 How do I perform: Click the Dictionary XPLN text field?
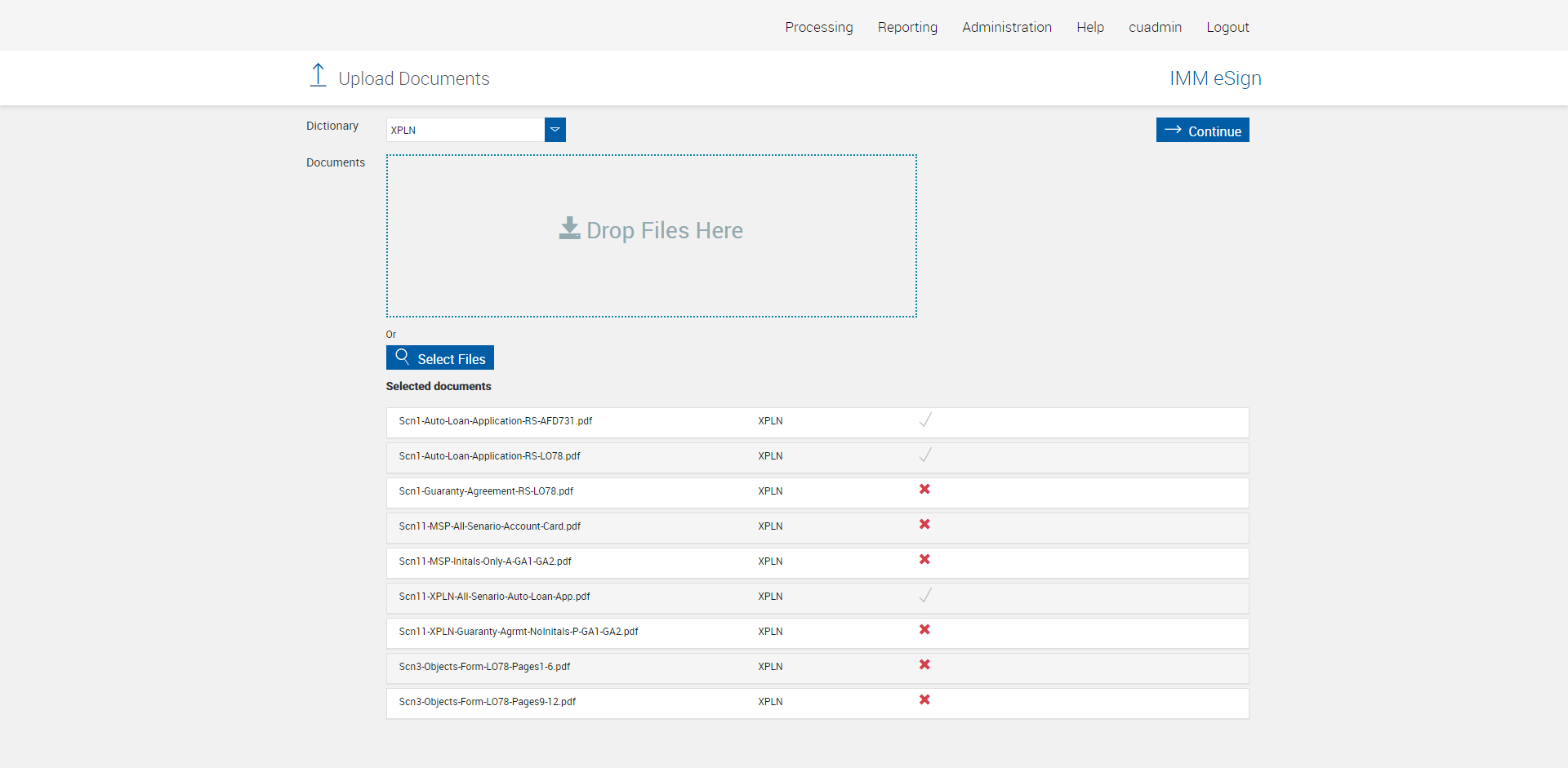[465, 130]
